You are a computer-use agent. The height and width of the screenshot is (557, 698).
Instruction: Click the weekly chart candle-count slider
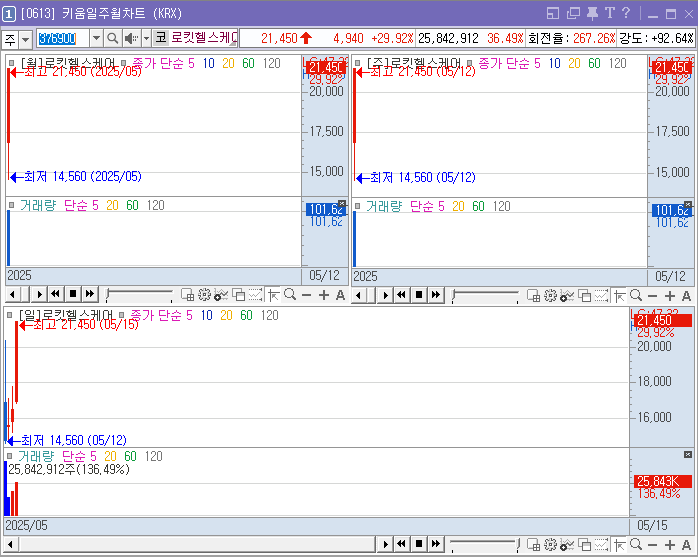tap(485, 296)
